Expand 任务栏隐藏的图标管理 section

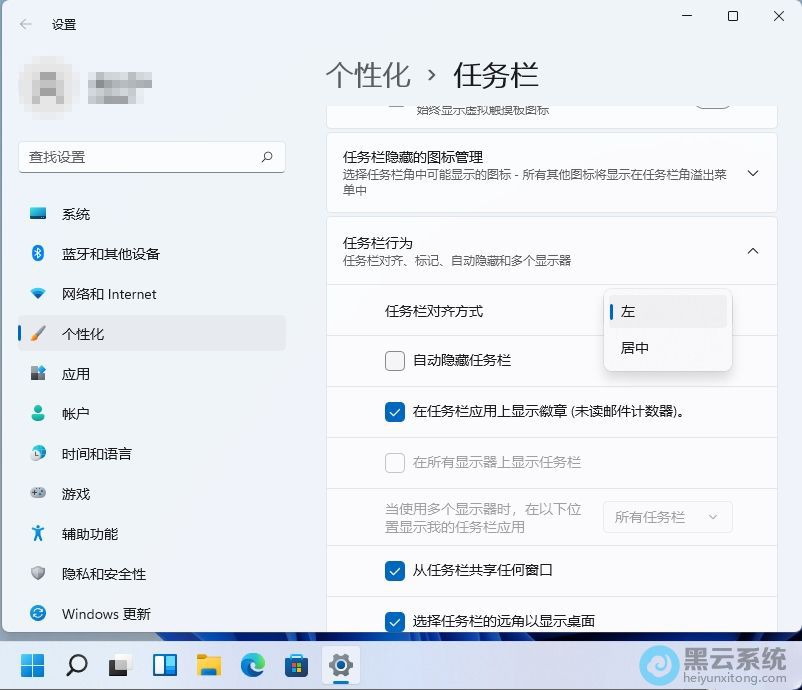pos(753,174)
